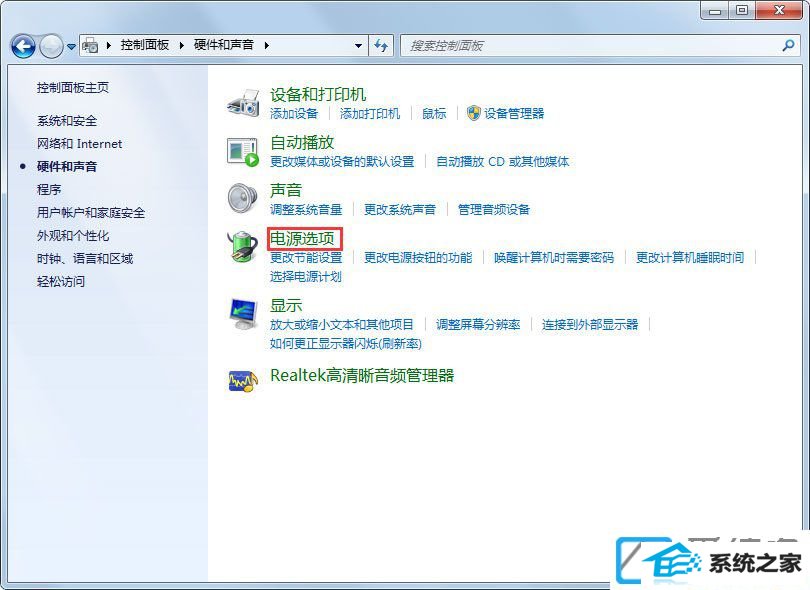Expand the arrow before 控制面板 in breadcrumb
The width and height of the screenshot is (810, 590).
[x=109, y=45]
